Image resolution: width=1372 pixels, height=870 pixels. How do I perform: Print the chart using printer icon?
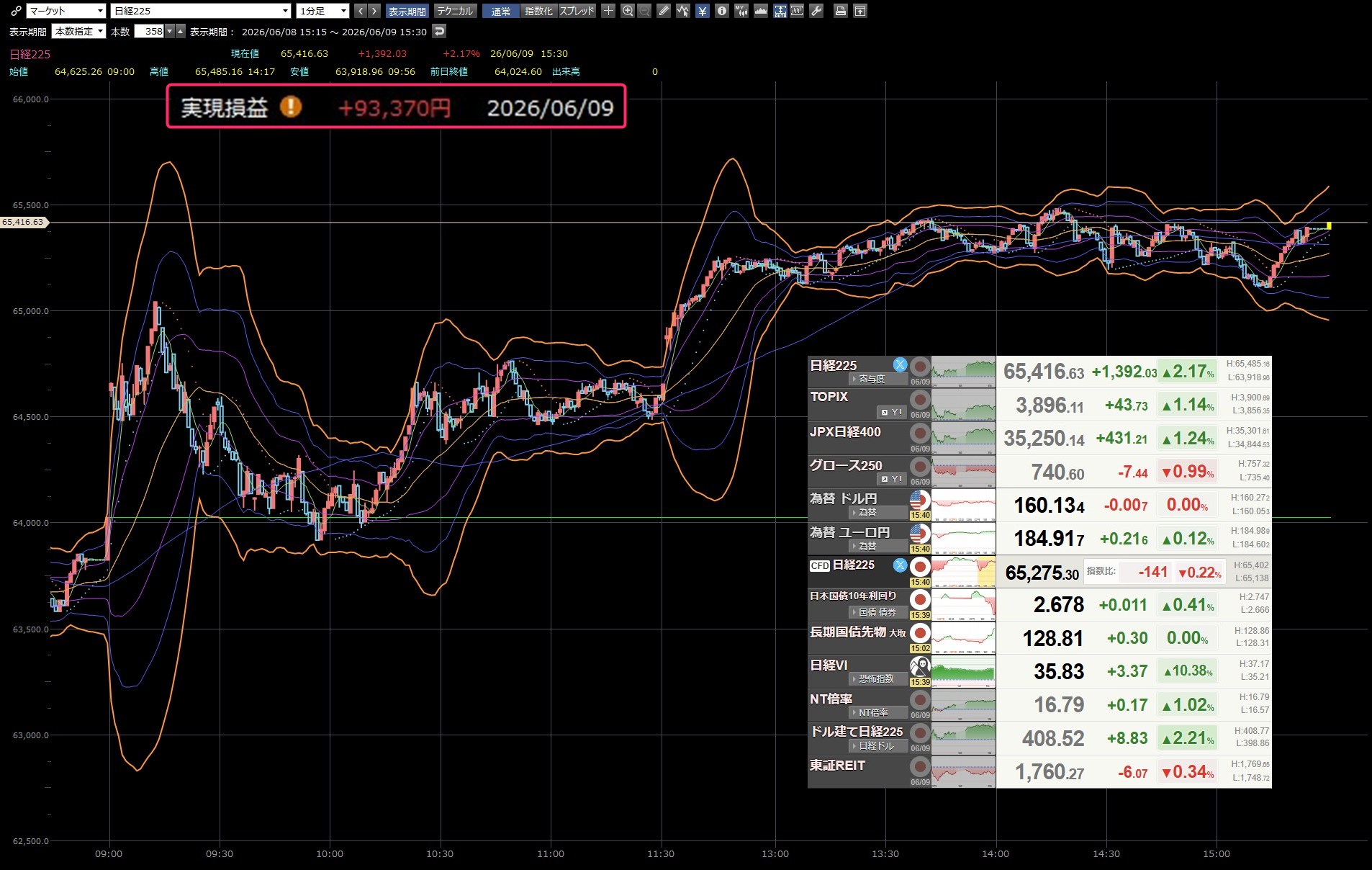pos(840,11)
